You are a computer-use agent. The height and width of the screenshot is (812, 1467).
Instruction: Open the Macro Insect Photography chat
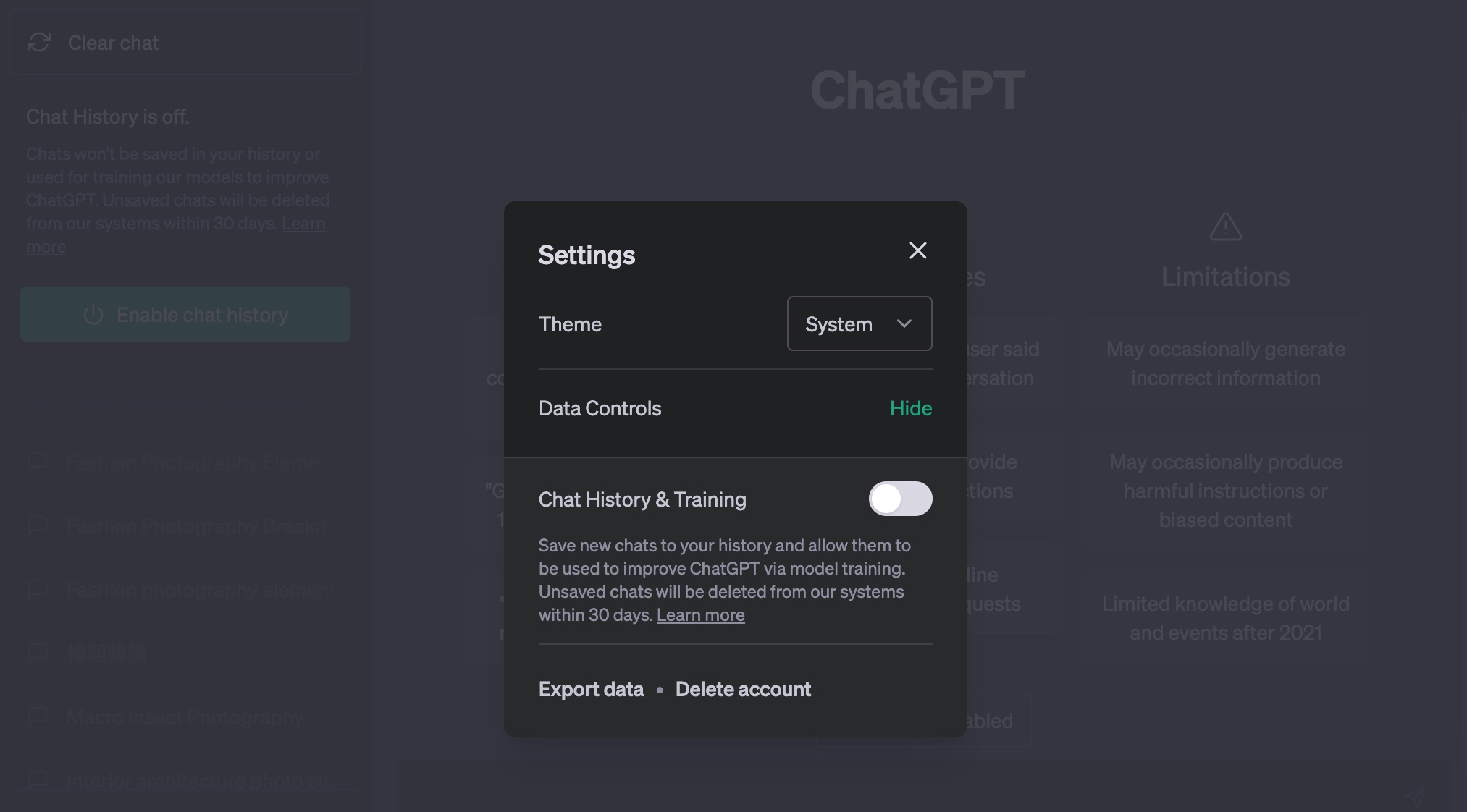pos(185,717)
